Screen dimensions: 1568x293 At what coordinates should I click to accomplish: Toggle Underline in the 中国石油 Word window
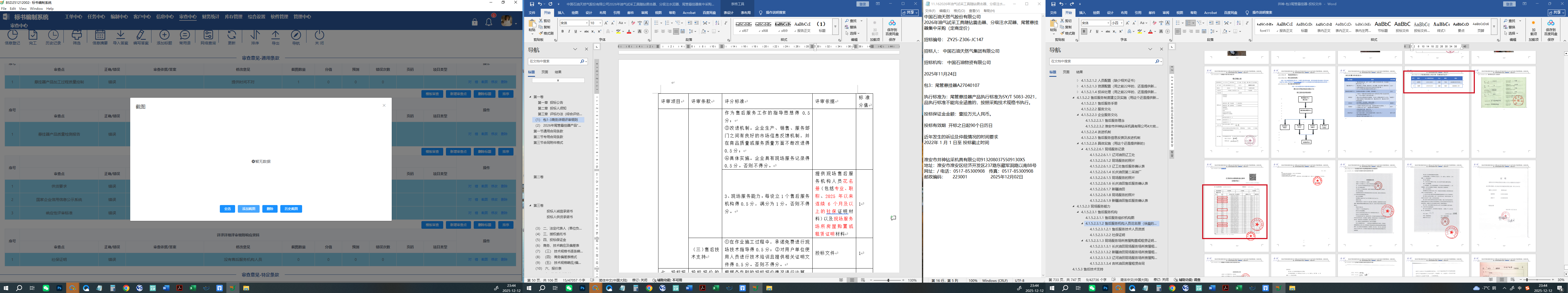[x=575, y=31]
